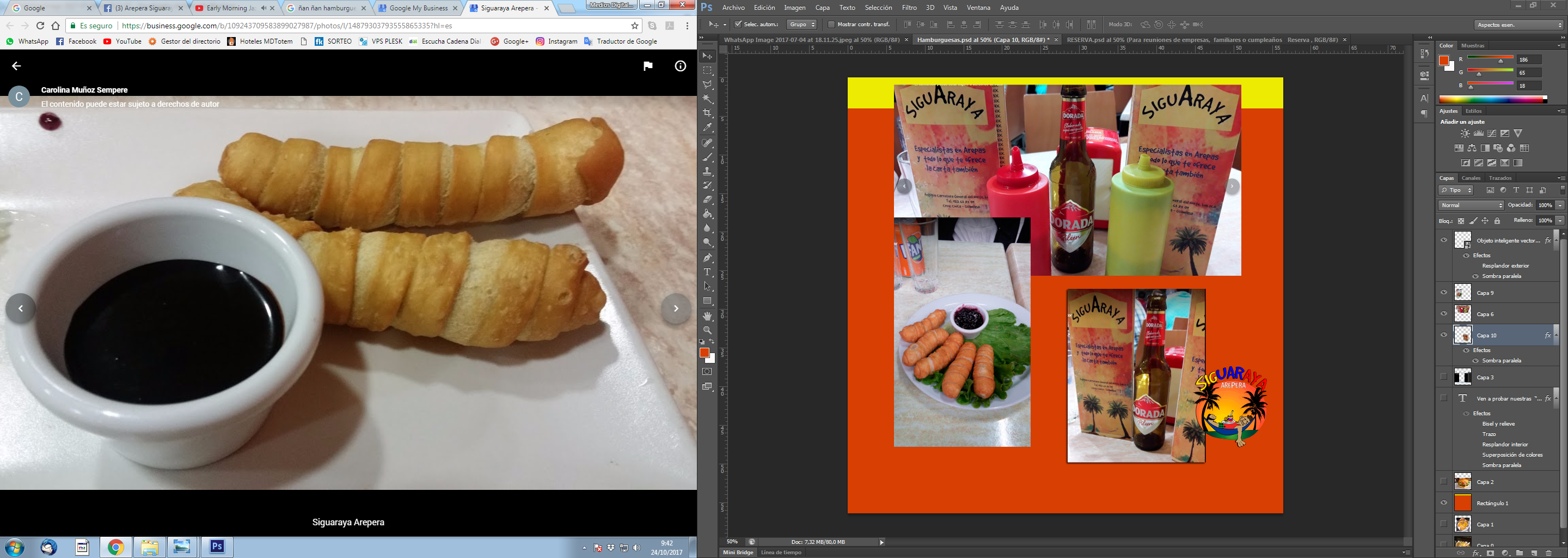
Task: Hide the Capa 9 layer
Action: (1444, 293)
